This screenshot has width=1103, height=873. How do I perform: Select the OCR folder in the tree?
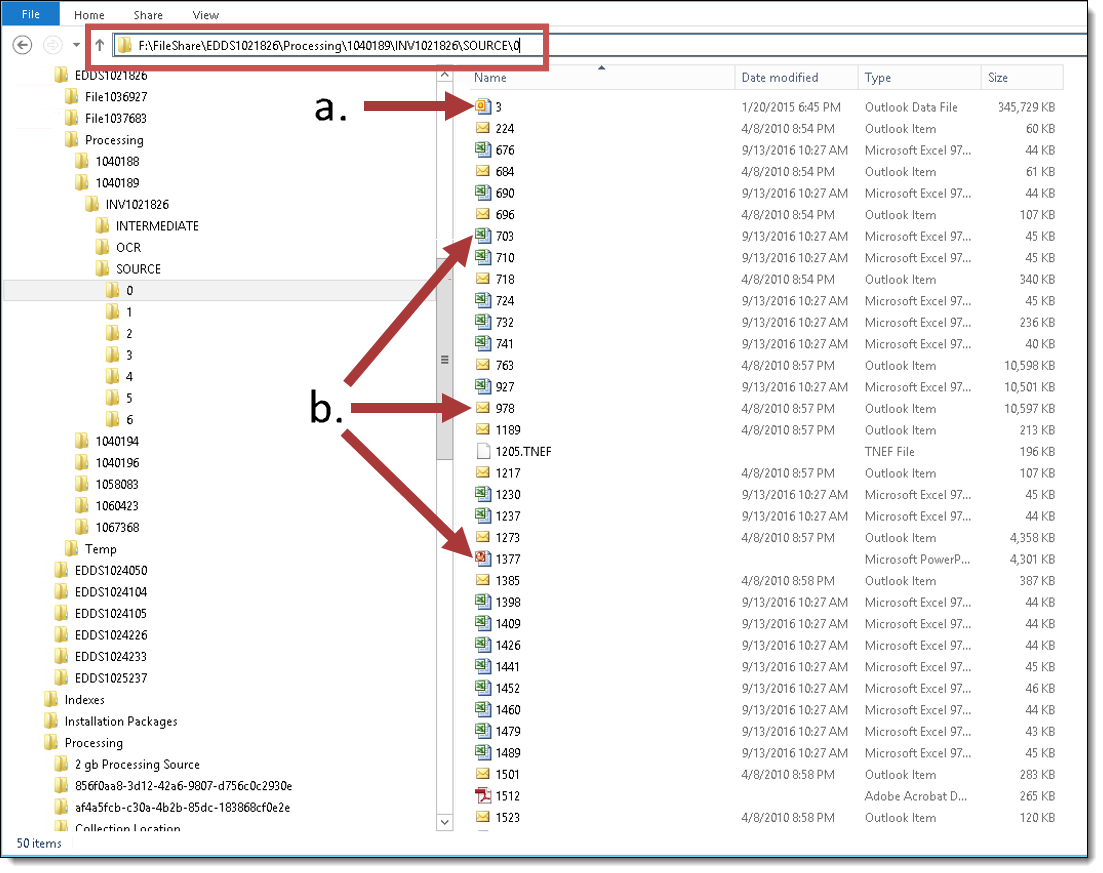(x=128, y=247)
